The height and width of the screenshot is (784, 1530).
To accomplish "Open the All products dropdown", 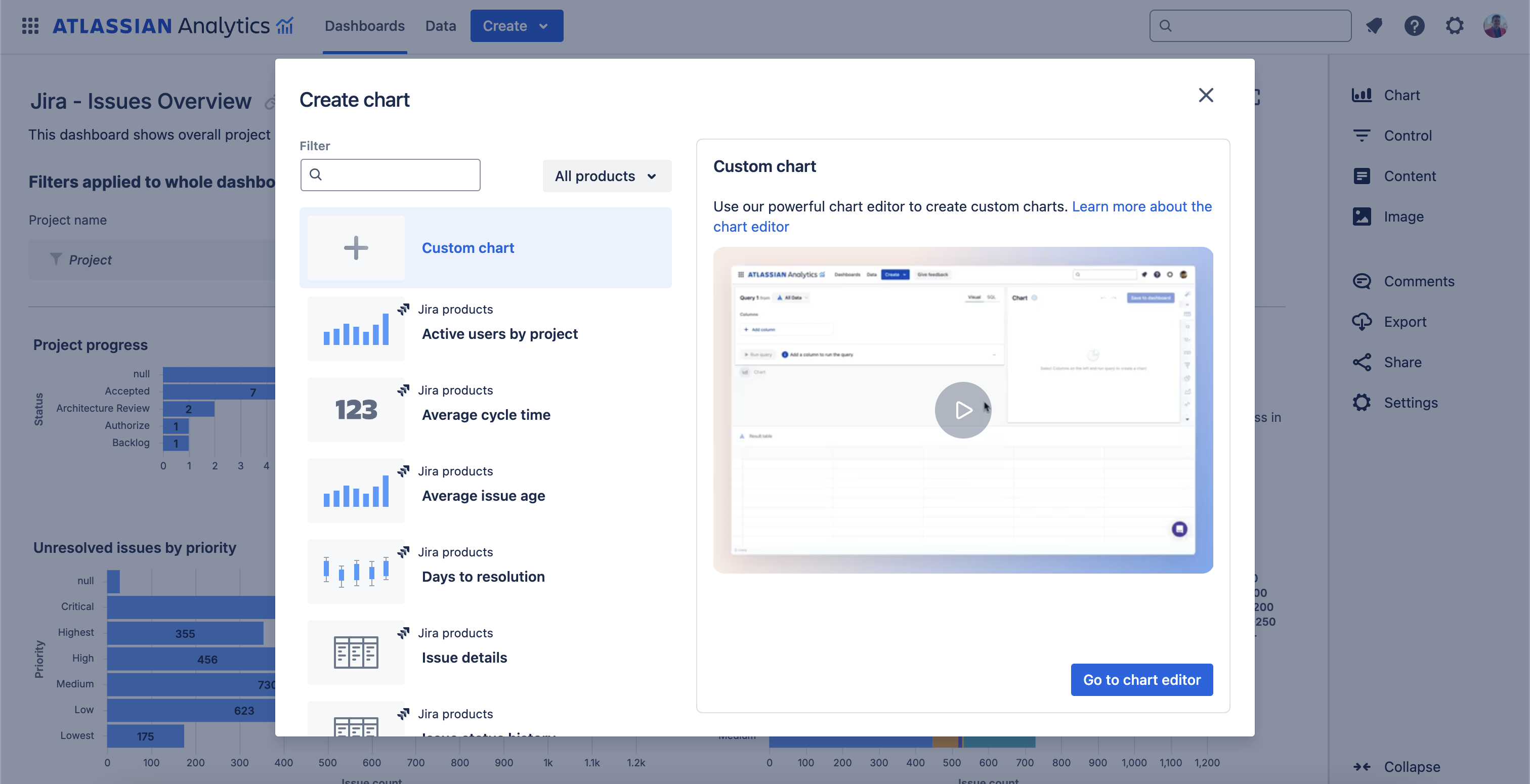I will (x=607, y=176).
